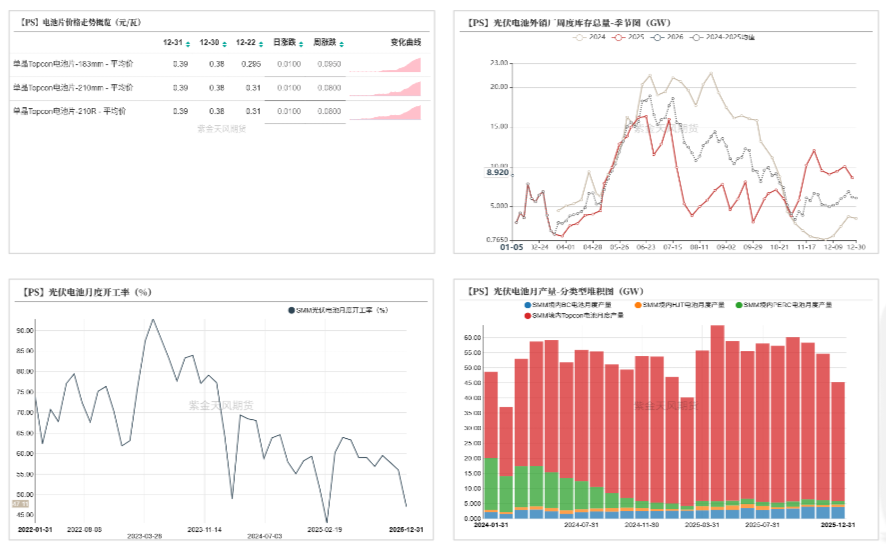Viewport: 886px width, 548px height.
Task: Select the 单晶Topcon电池片-183mm 平均价 row label
Action: (73, 64)
